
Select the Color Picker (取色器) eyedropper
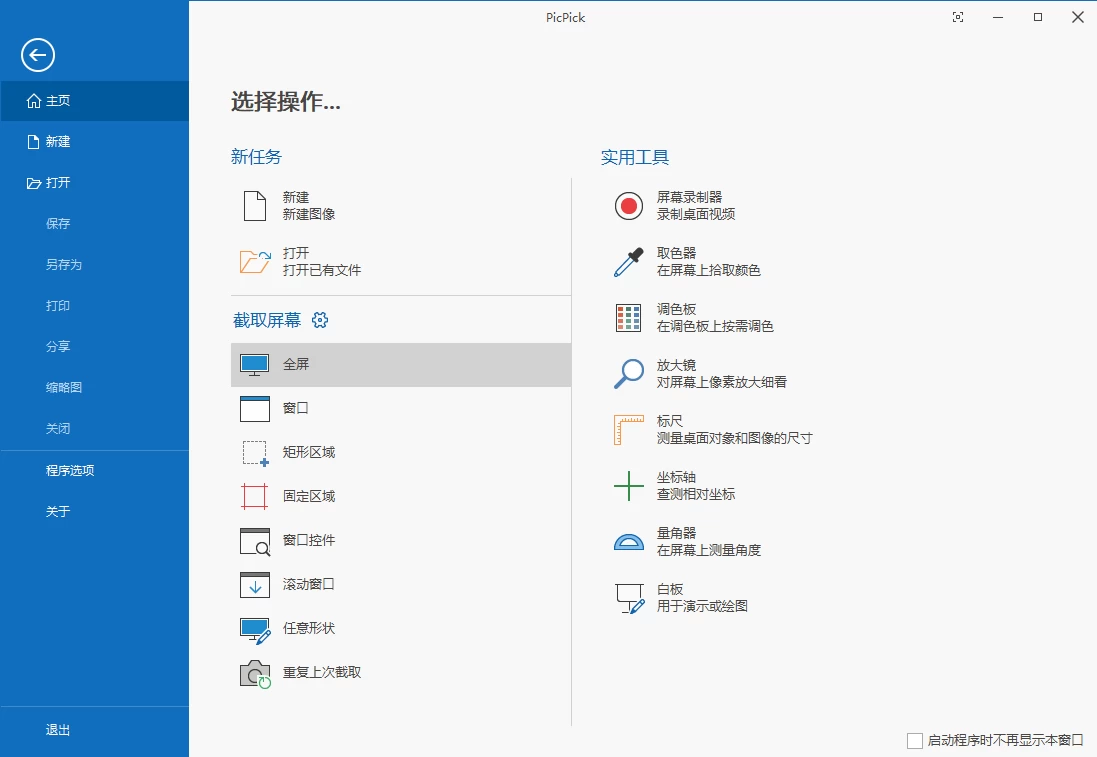(x=628, y=262)
